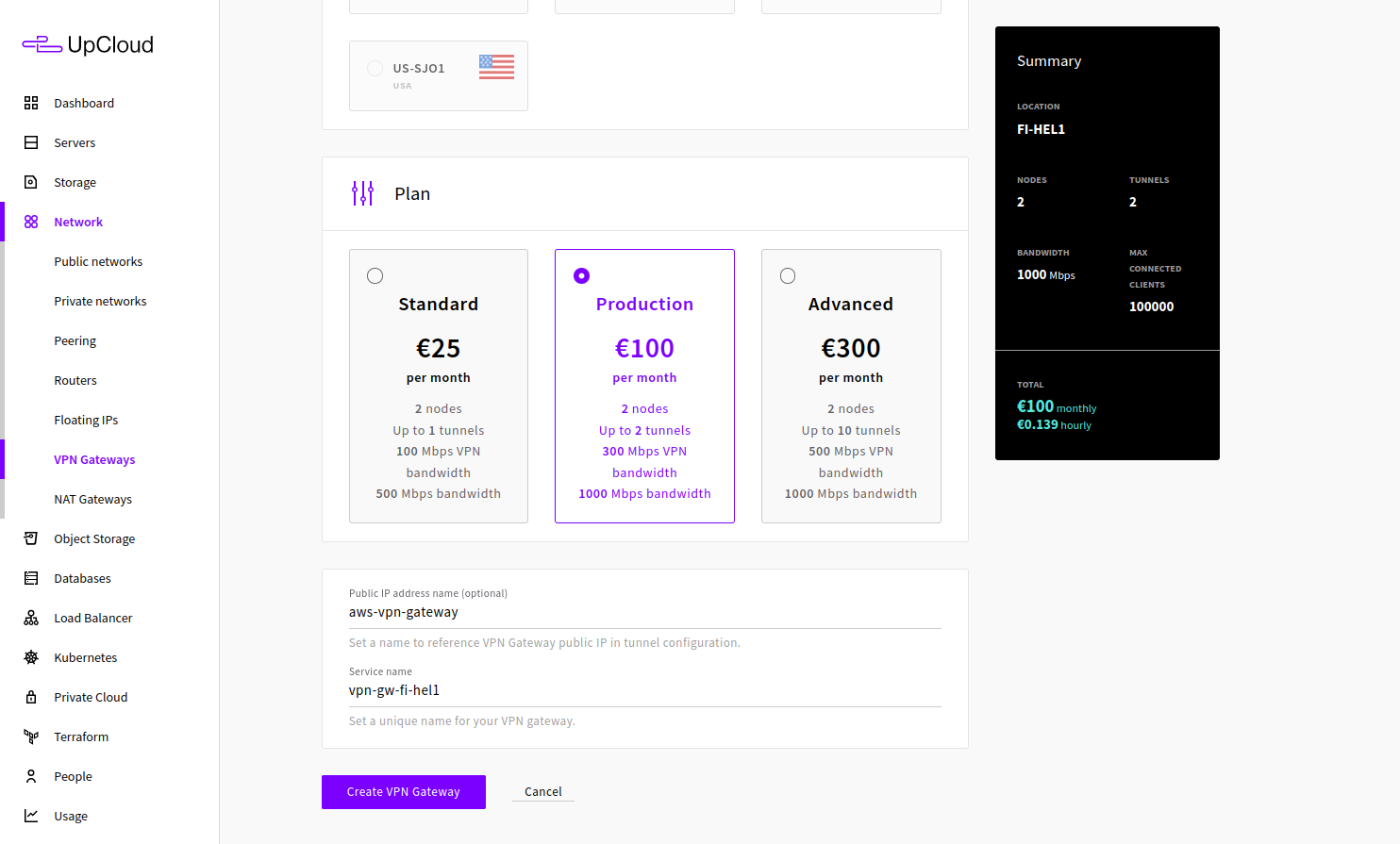The width and height of the screenshot is (1400, 844).
Task: Click the Storage disk icon
Action: [x=31, y=182]
